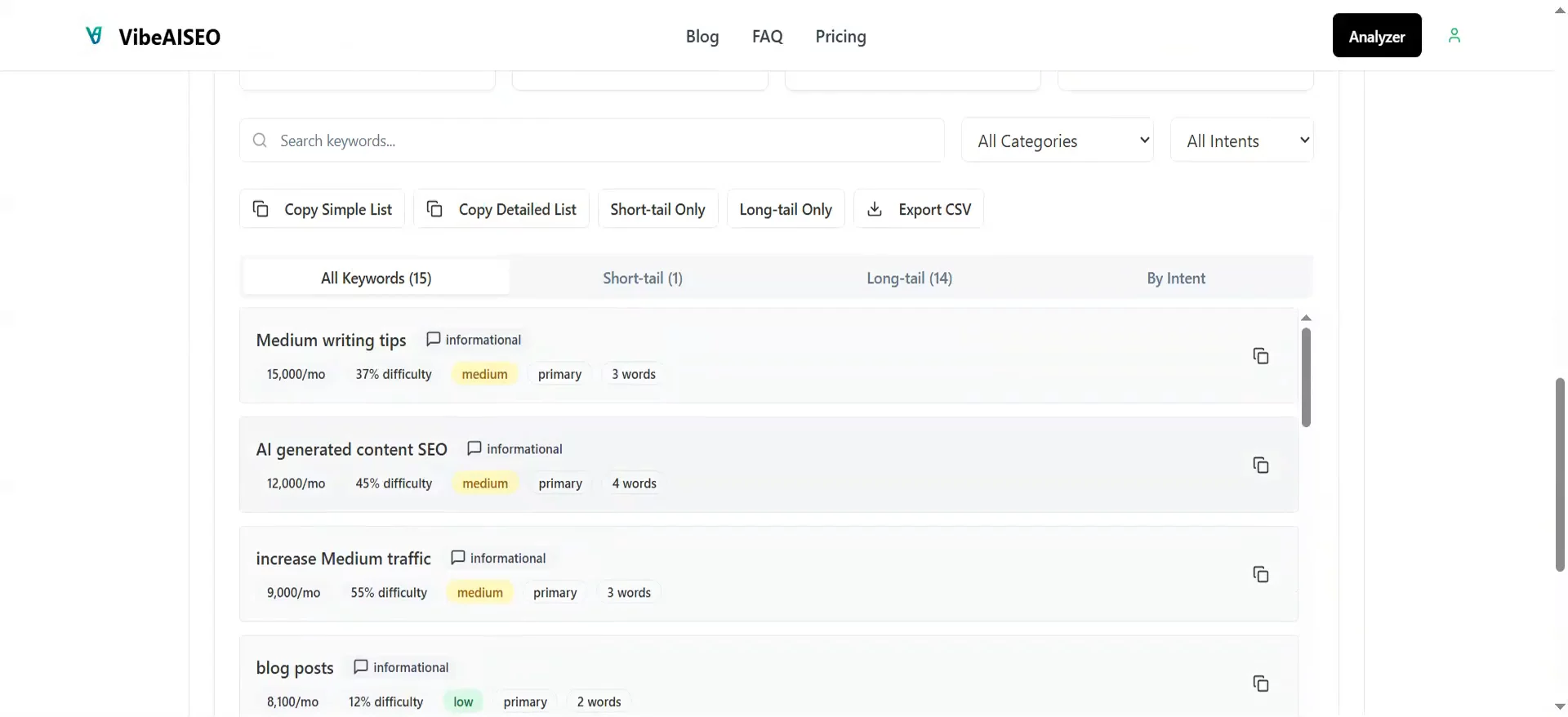Switch to the Long-tail (14) tab

[x=909, y=278]
